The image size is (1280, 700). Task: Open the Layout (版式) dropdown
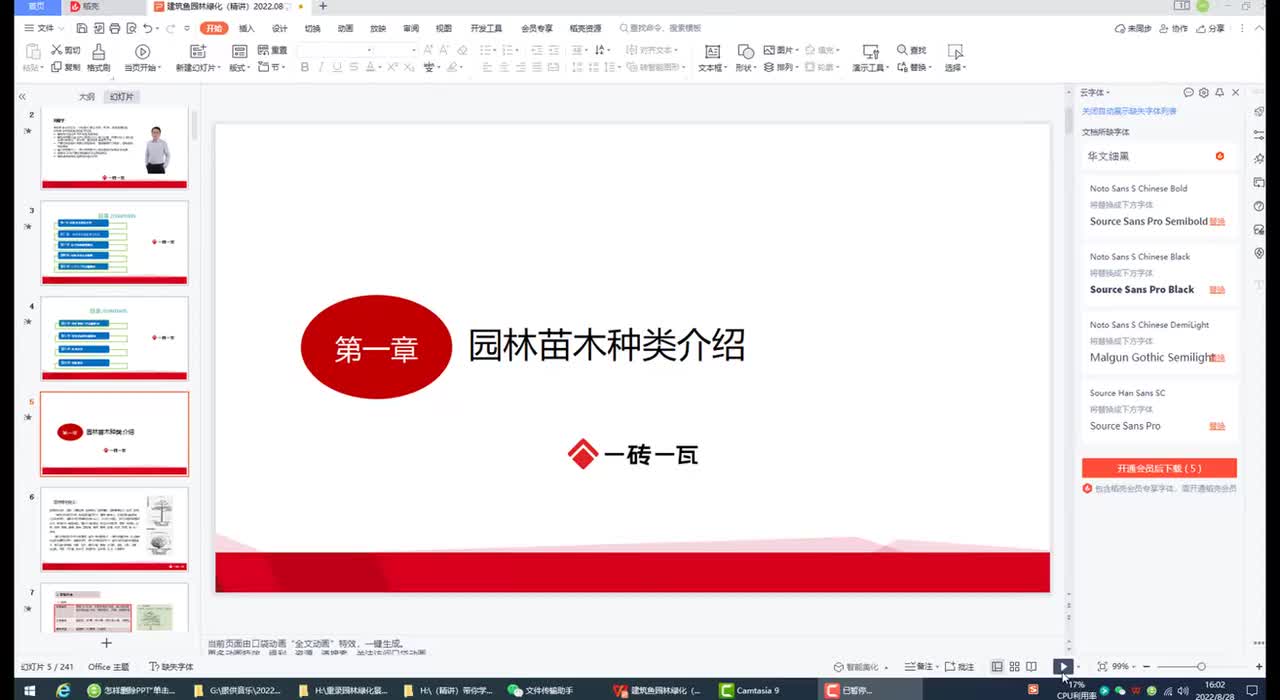[240, 67]
